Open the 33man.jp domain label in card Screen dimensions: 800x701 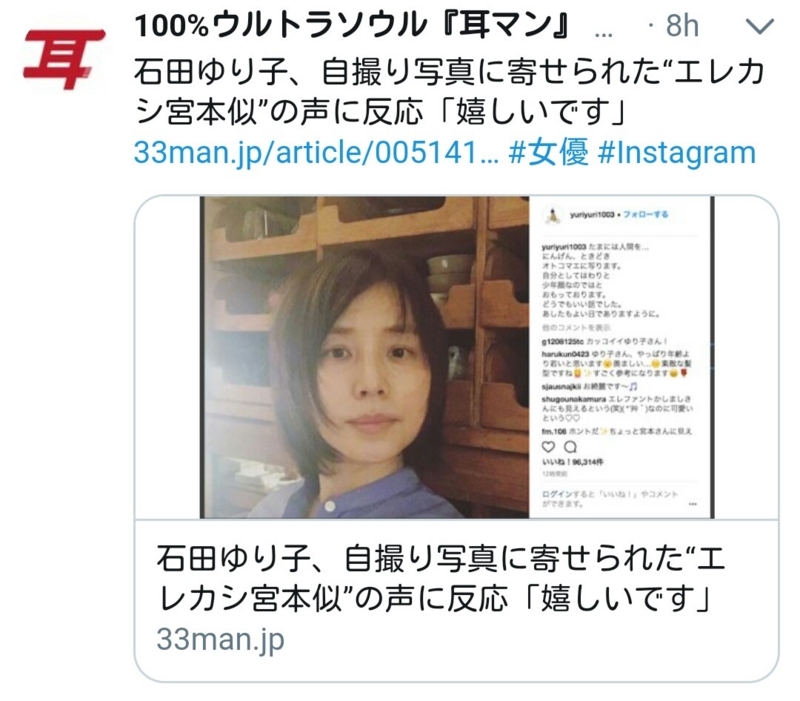tap(220, 639)
